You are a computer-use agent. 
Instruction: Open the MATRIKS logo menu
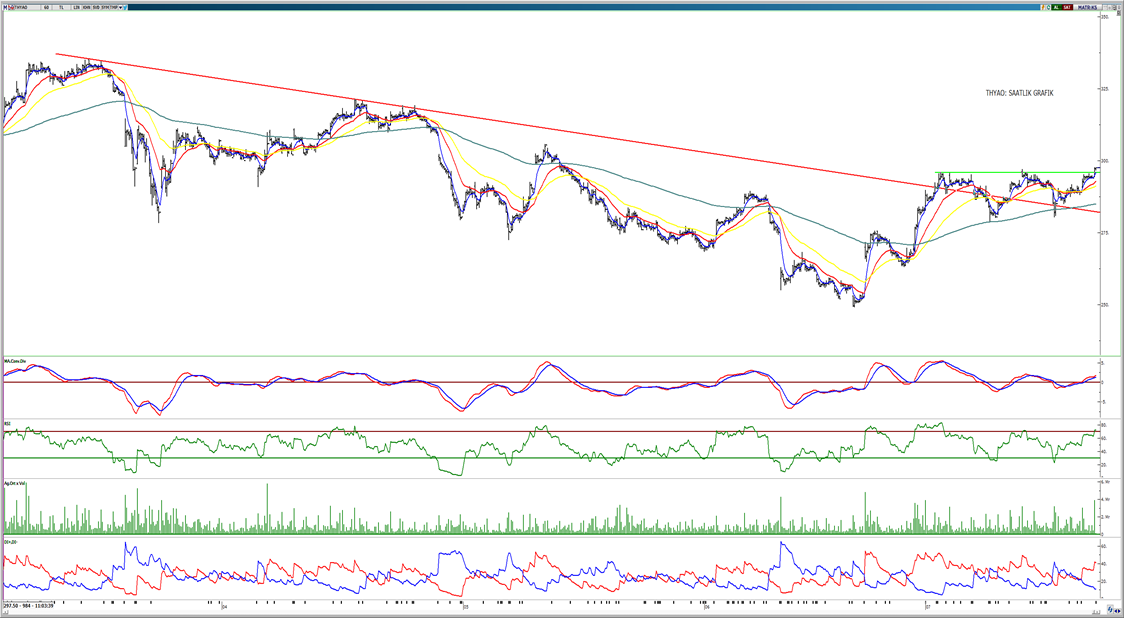click(x=1087, y=7)
